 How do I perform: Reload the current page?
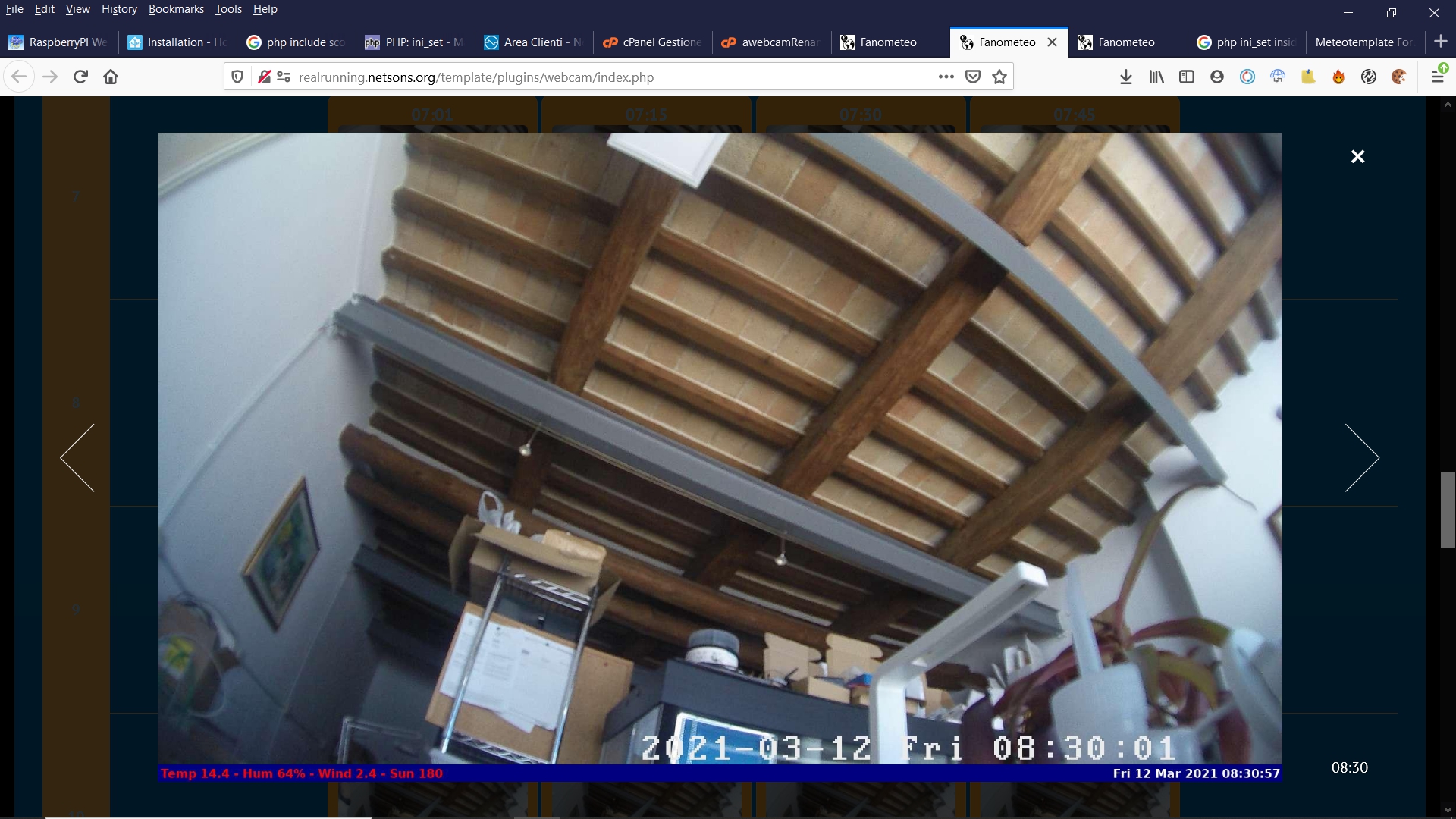click(80, 77)
